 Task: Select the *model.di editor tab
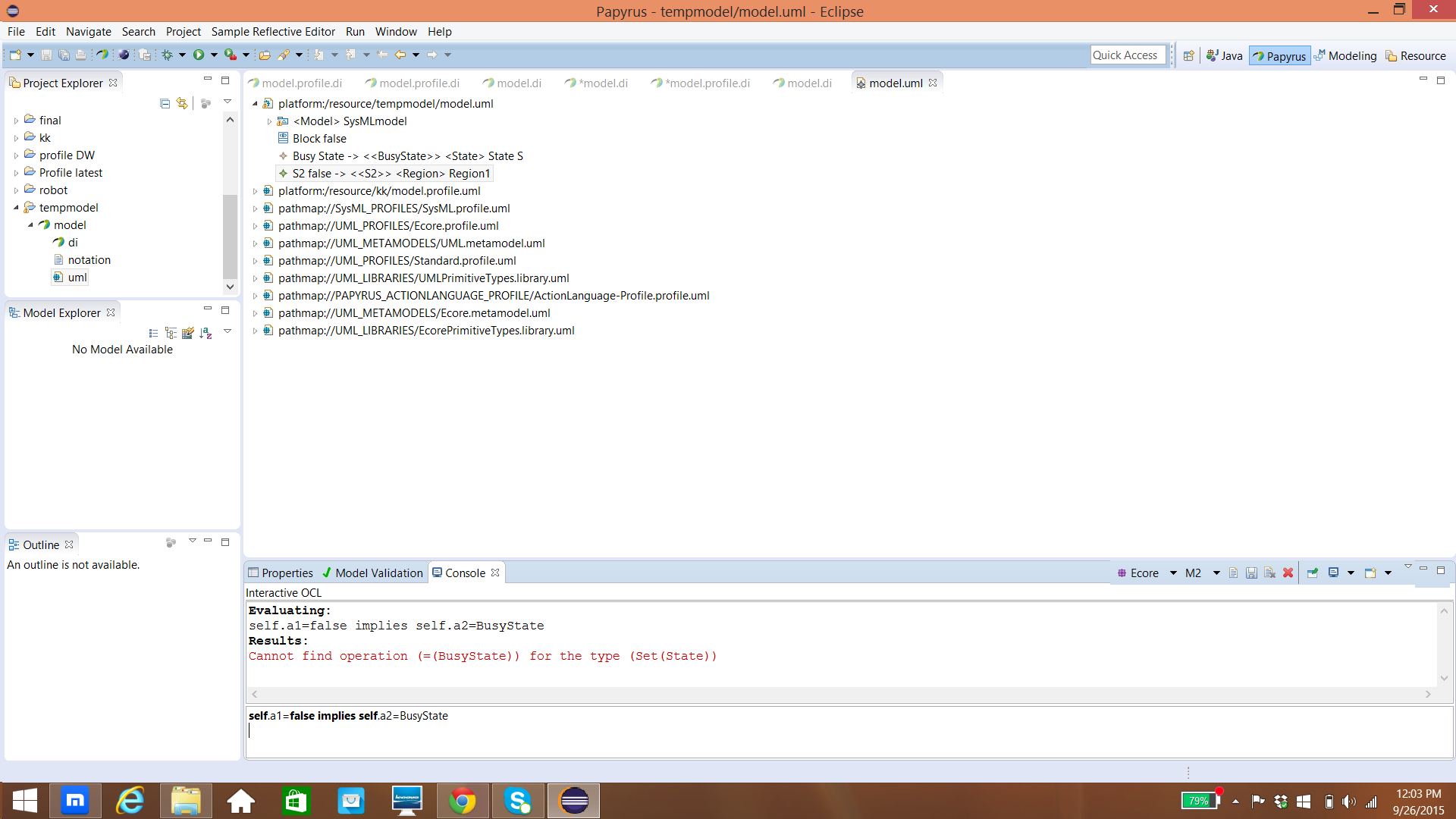(597, 83)
